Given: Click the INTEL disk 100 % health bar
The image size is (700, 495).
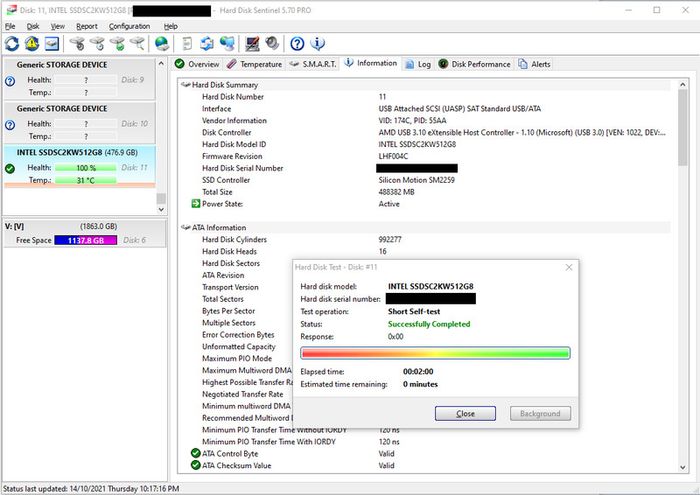Looking at the screenshot, I should click(x=86, y=168).
